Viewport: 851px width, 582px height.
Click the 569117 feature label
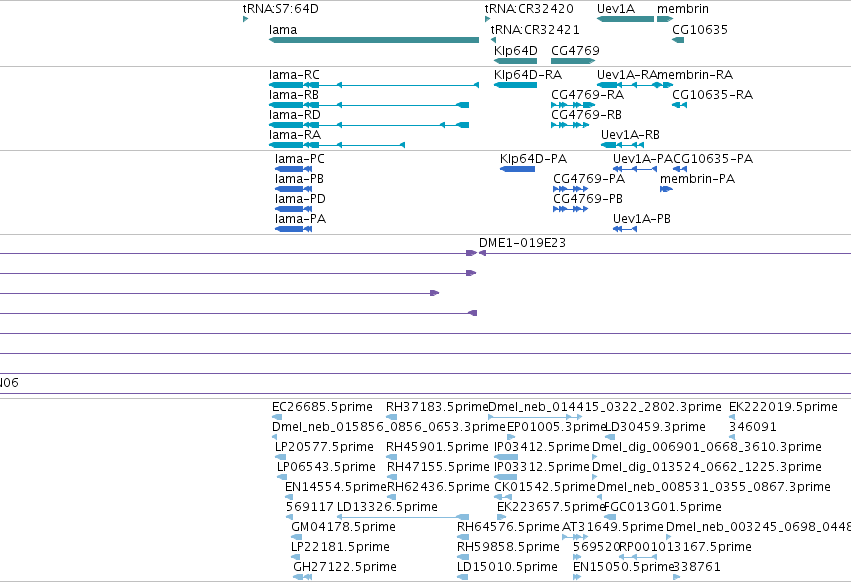310,507
